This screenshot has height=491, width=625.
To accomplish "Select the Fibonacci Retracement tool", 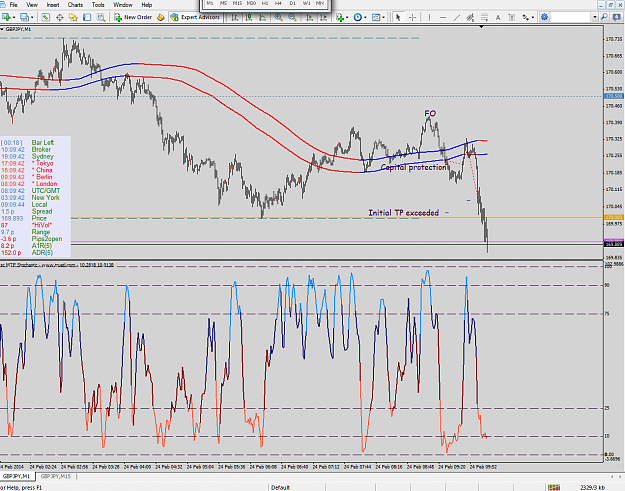I will tap(484, 17).
